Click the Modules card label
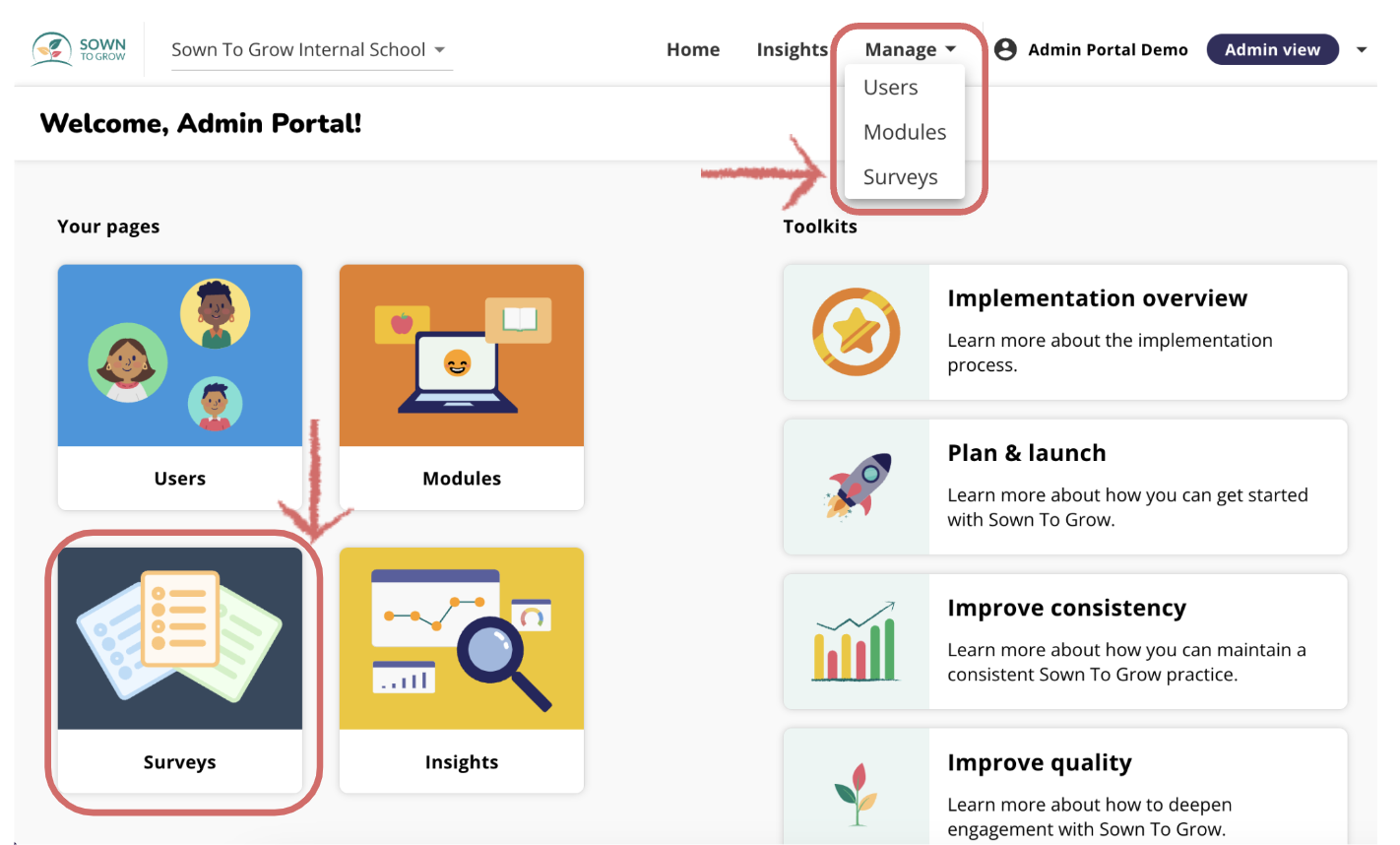The width and height of the screenshot is (1400, 845). (462, 479)
